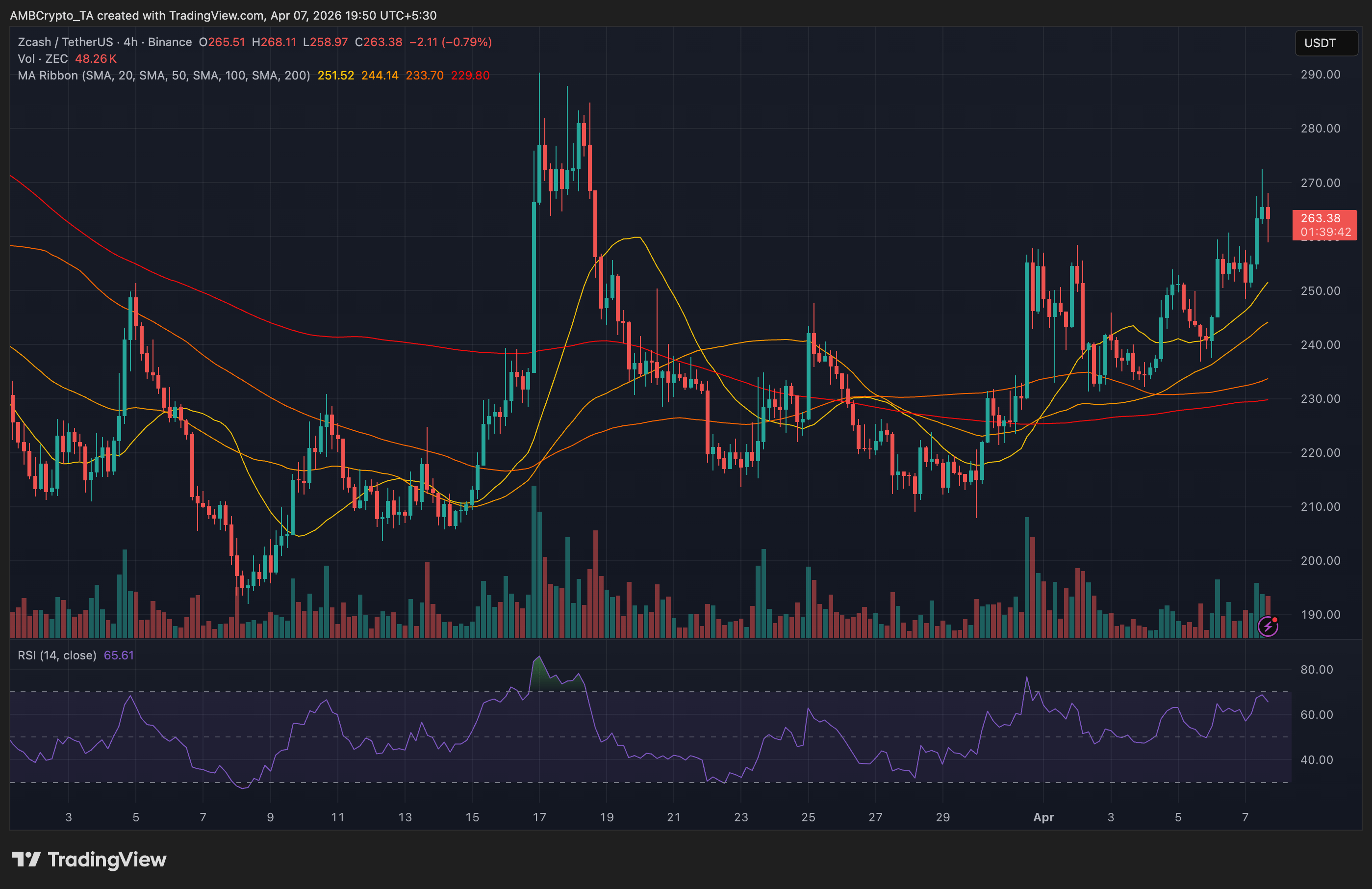Click the 80.00 RSI scale label
The width and height of the screenshot is (1372, 889).
[1316, 670]
